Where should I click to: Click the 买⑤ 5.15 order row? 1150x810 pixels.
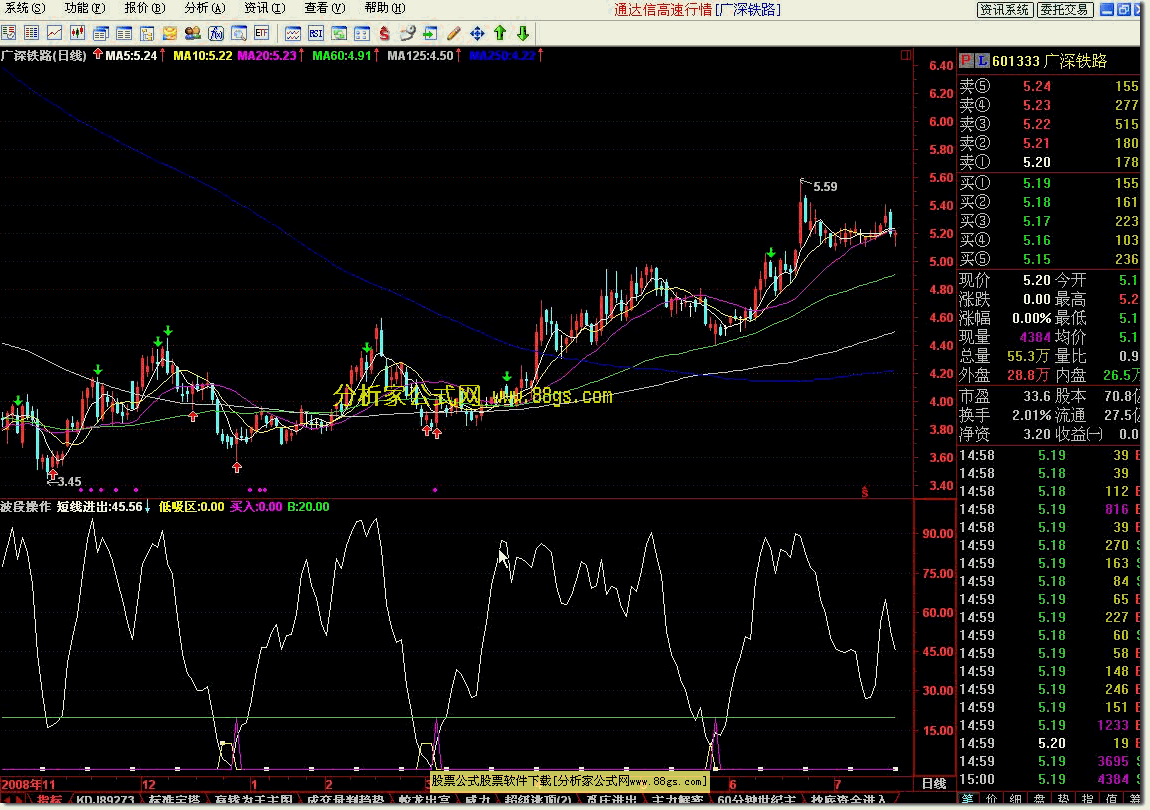click(1050, 259)
